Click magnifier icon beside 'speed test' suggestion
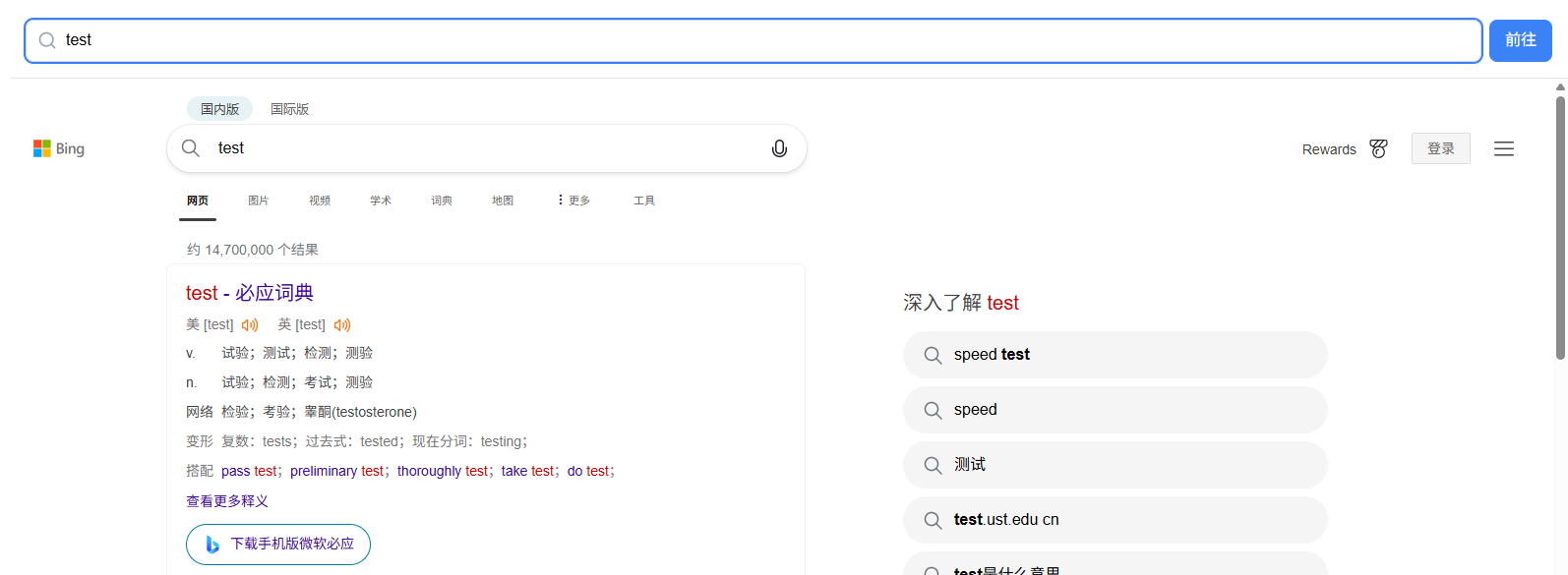 pos(933,355)
